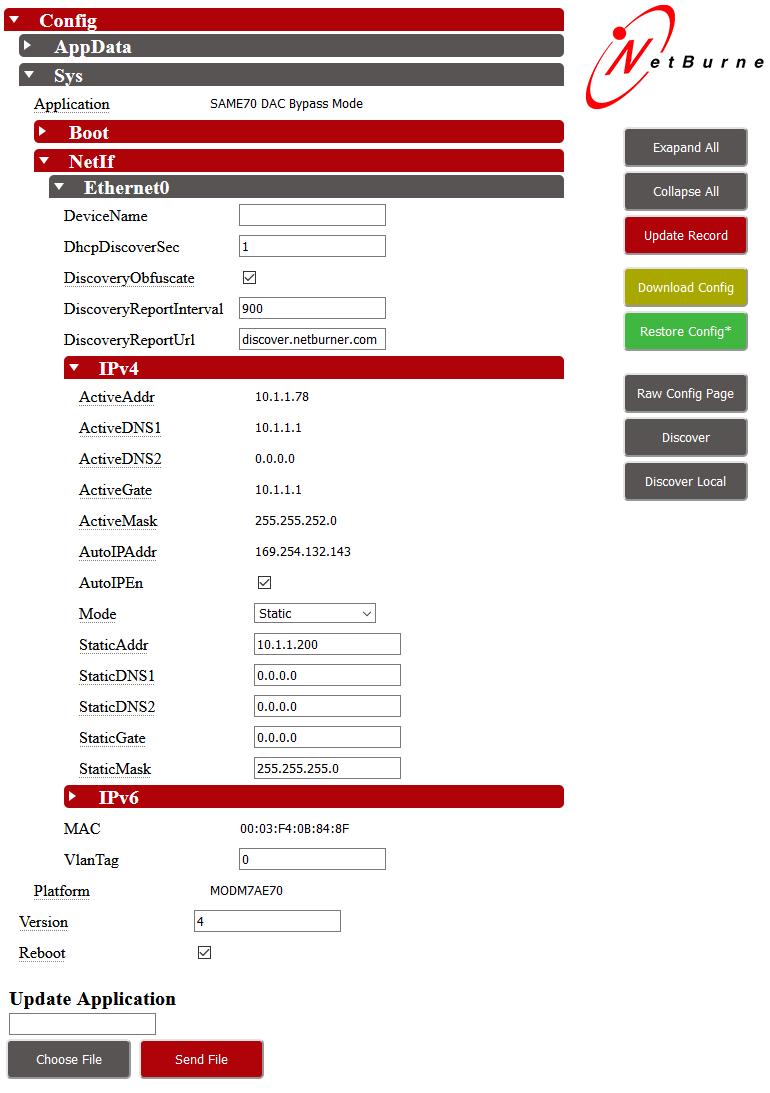
Task: Focus the StaticDNS1 input field
Action: 328,675
